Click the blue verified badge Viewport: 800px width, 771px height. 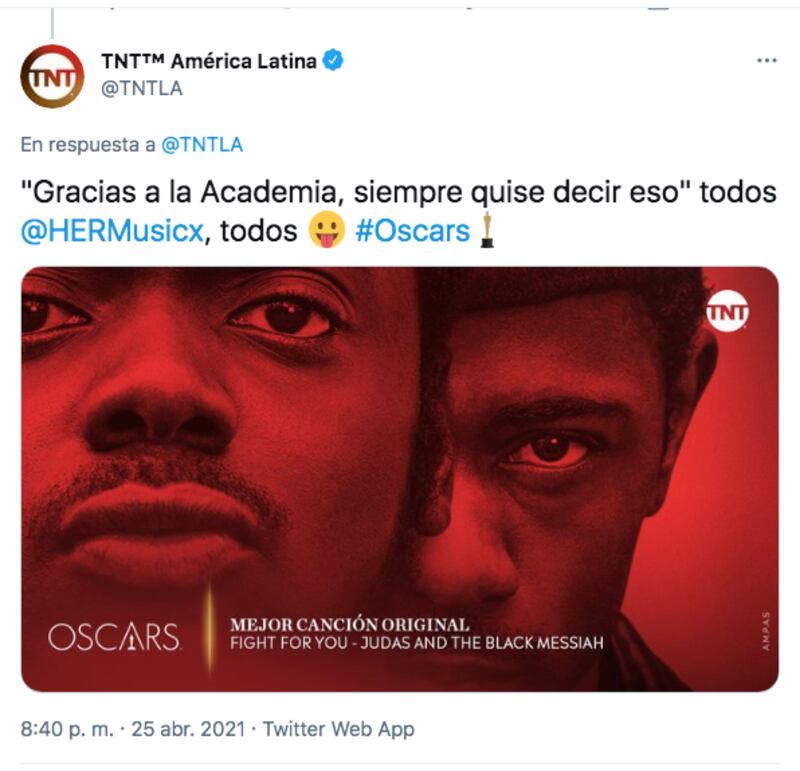[x=334, y=61]
